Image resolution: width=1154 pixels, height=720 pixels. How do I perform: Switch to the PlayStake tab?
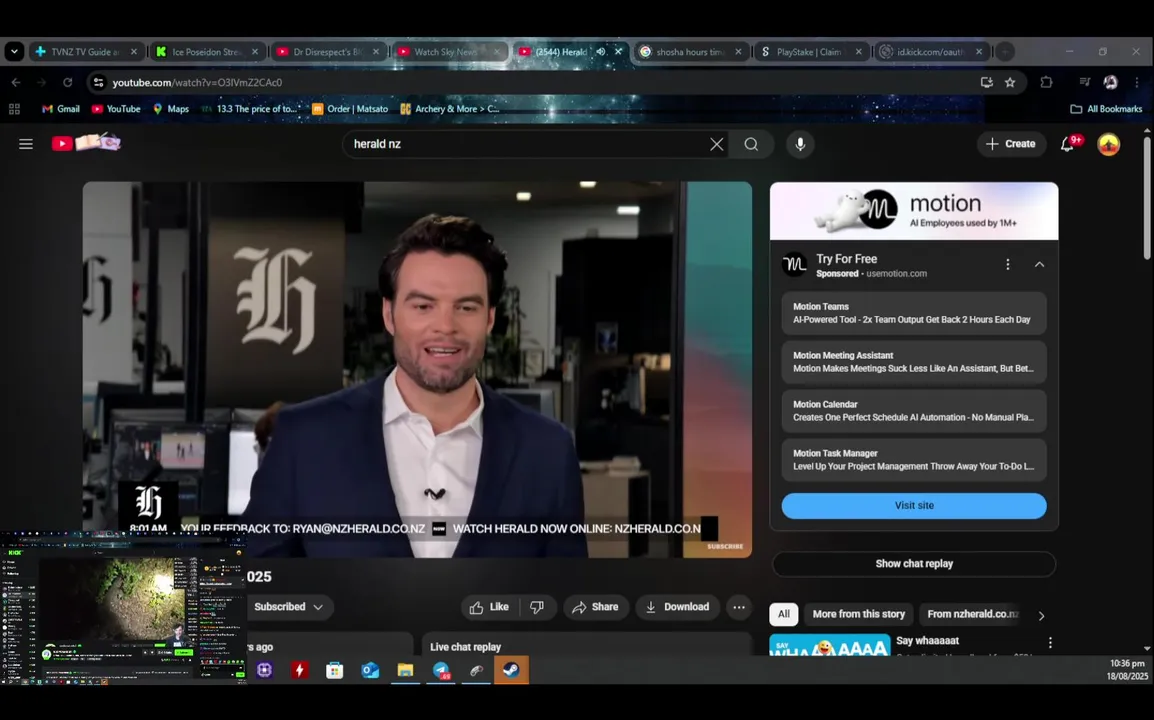(811, 52)
